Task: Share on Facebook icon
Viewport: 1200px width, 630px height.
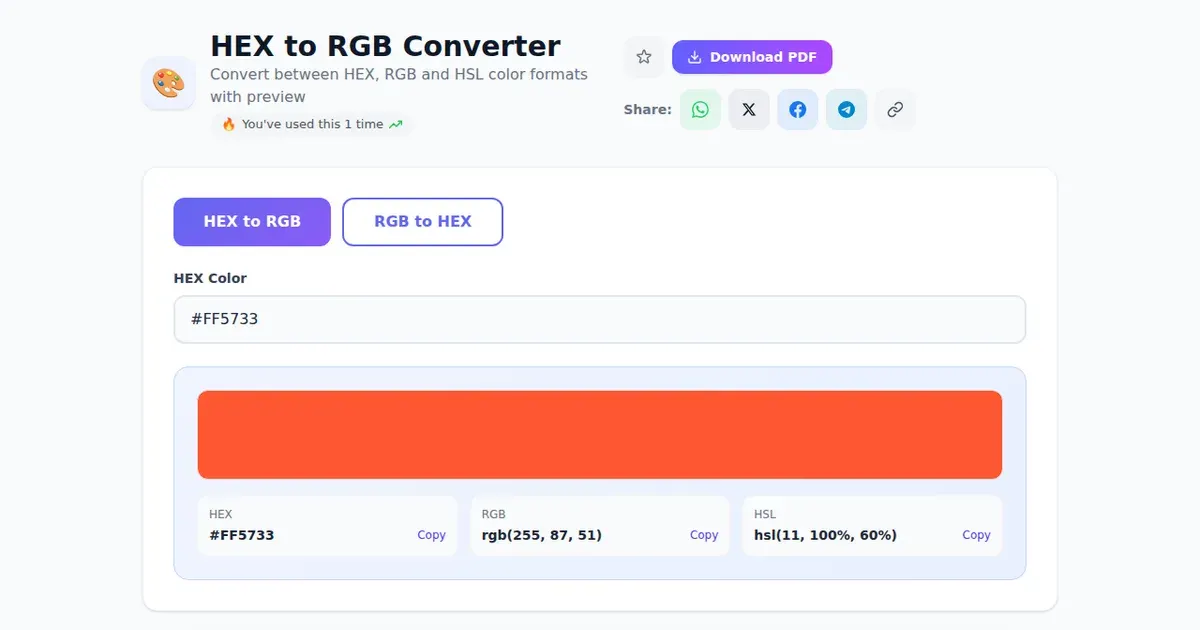Action: pos(797,110)
